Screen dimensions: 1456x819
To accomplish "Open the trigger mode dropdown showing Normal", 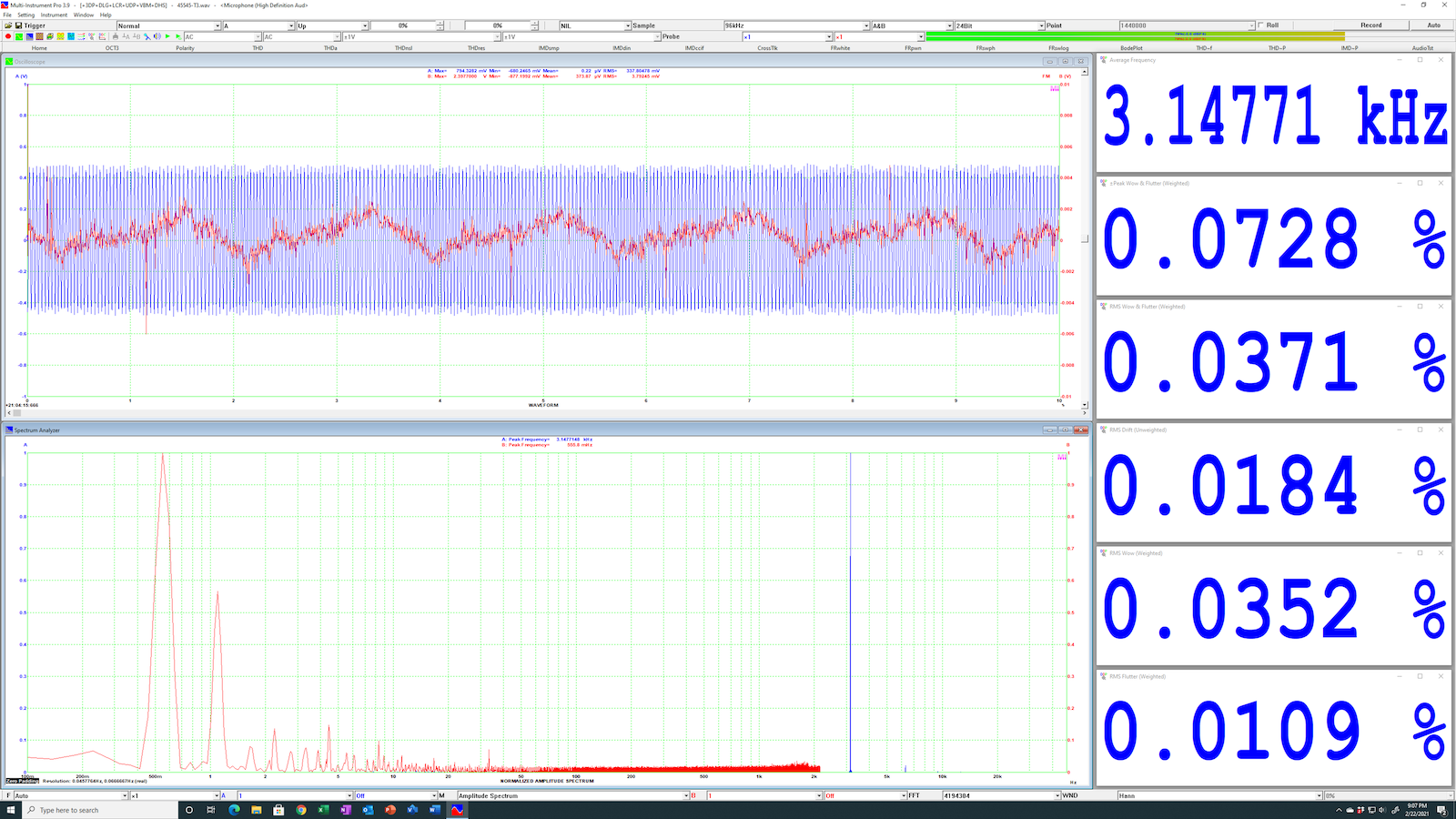I will point(168,25).
